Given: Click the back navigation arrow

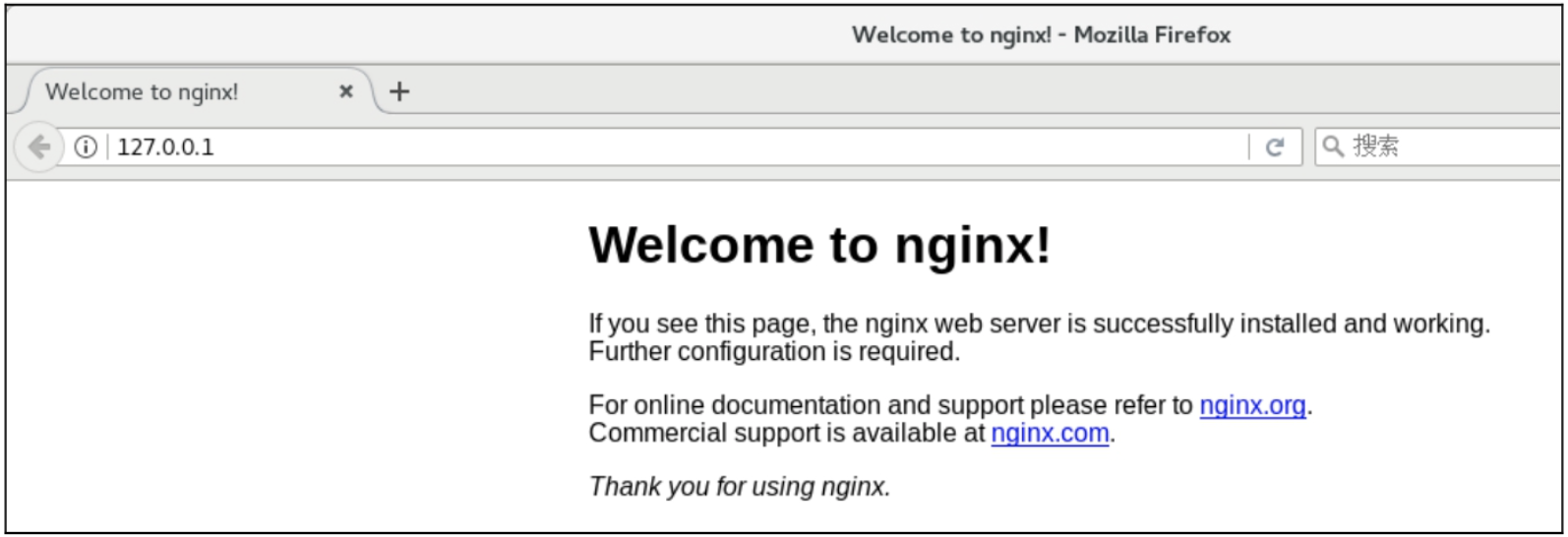Looking at the screenshot, I should pos(38,148).
